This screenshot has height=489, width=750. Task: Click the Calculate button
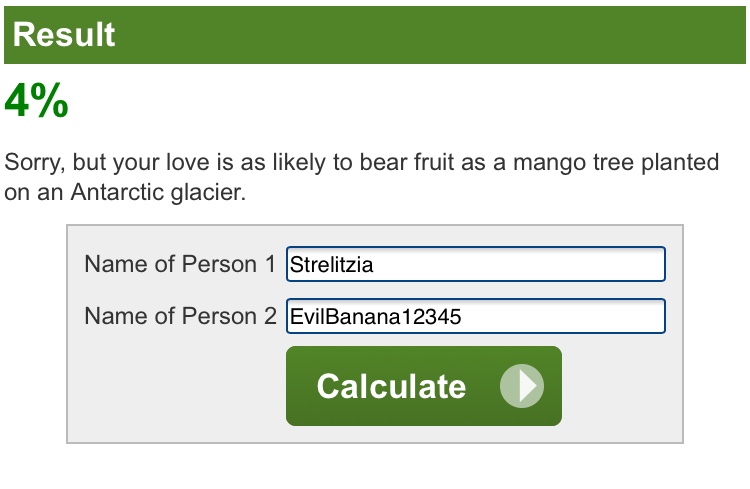(x=424, y=386)
